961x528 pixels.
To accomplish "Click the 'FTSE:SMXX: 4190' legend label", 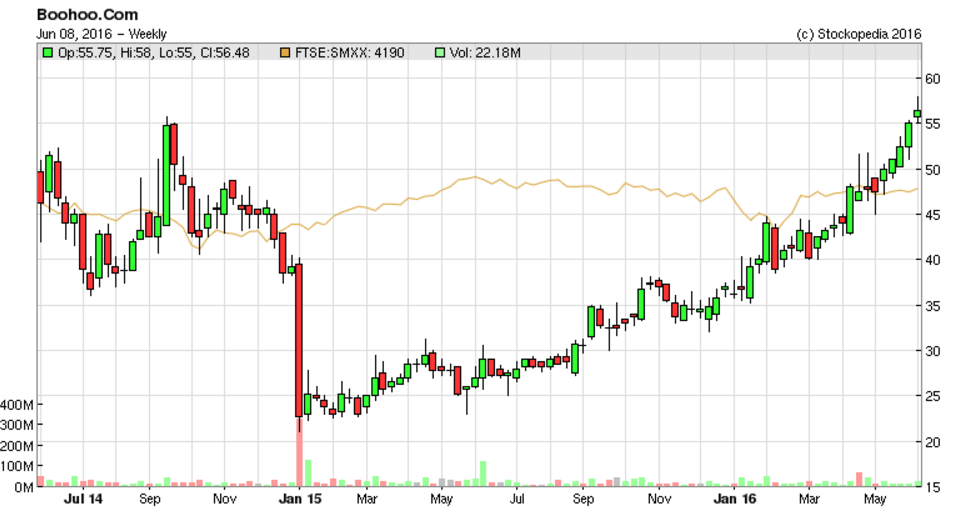I will click(x=349, y=53).
